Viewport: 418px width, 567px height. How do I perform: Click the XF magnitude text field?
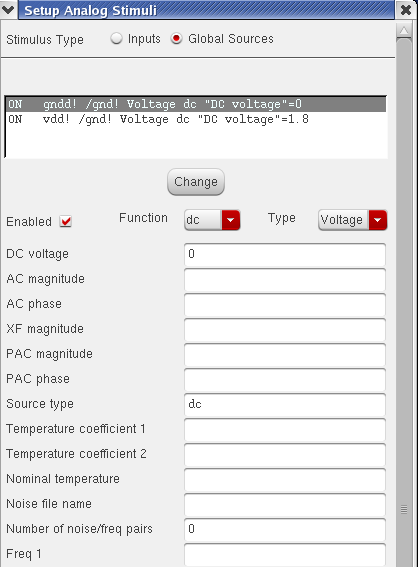point(285,329)
